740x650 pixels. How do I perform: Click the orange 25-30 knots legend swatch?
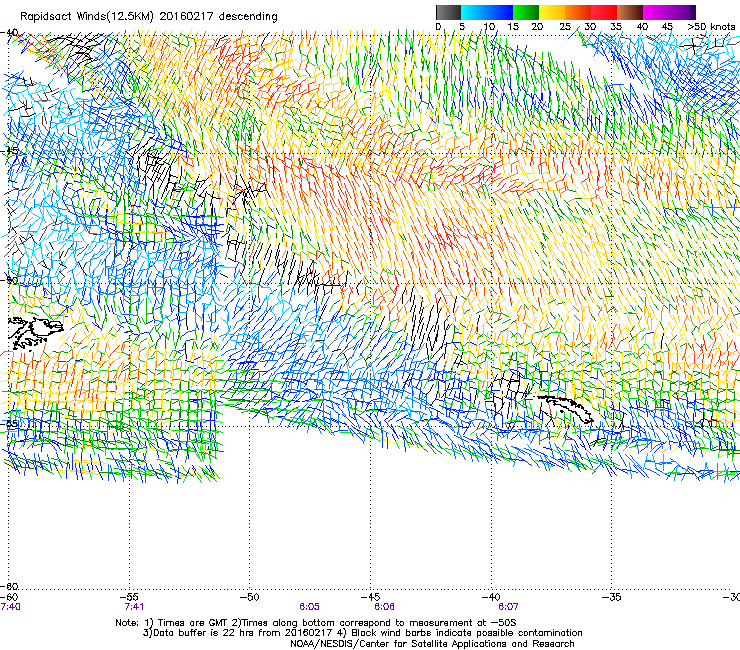[578, 12]
